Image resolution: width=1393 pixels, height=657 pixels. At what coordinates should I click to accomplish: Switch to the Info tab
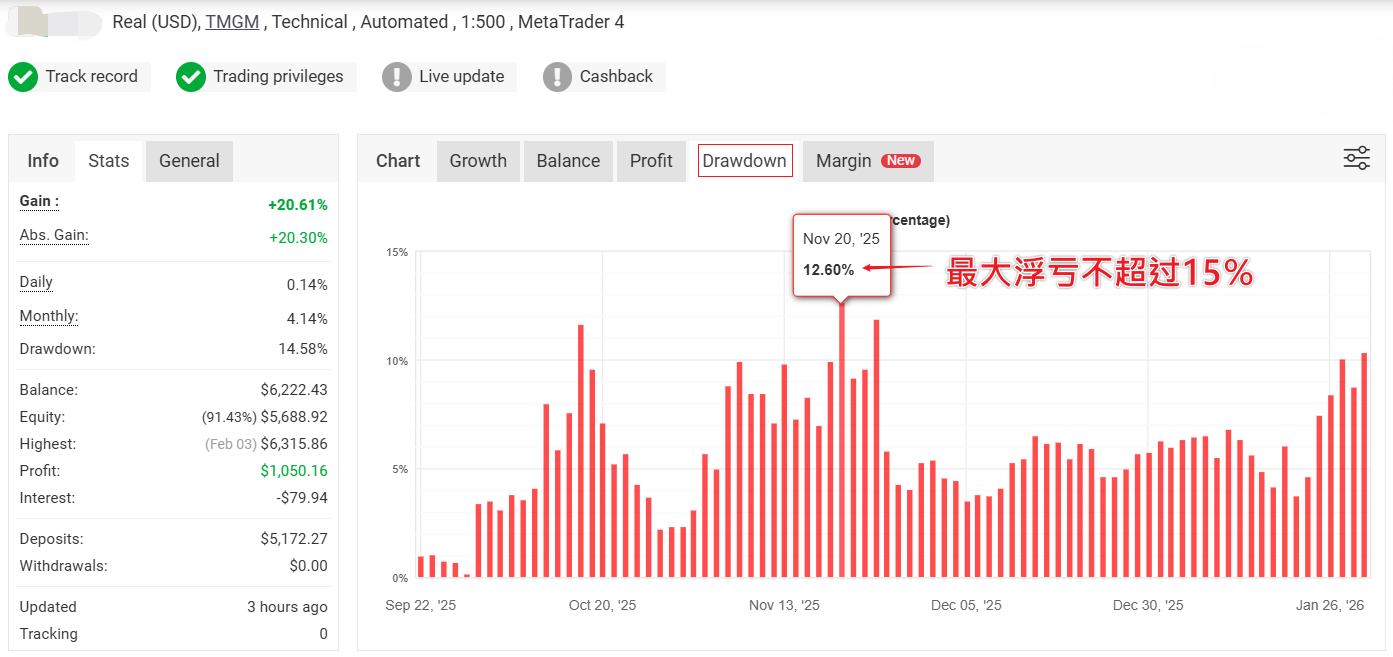click(43, 160)
